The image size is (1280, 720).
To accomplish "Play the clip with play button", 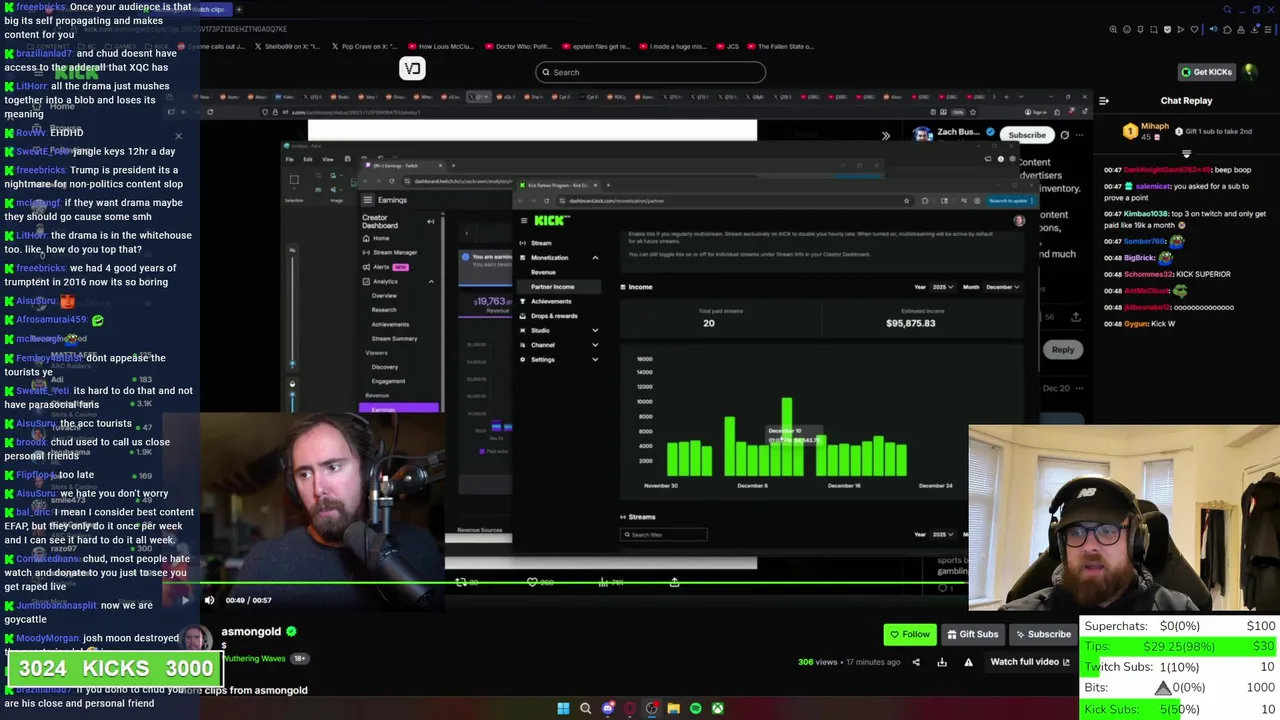I will coord(185,600).
